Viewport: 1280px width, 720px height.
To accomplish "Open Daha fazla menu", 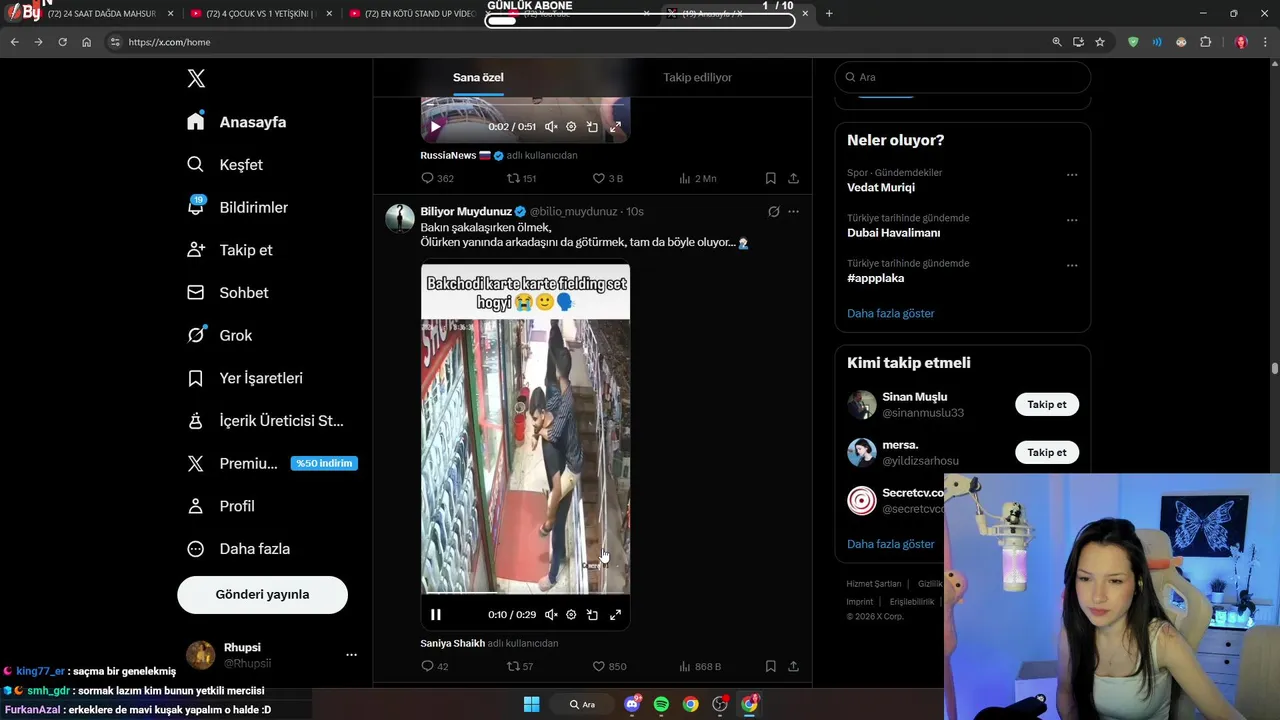I will [239, 549].
